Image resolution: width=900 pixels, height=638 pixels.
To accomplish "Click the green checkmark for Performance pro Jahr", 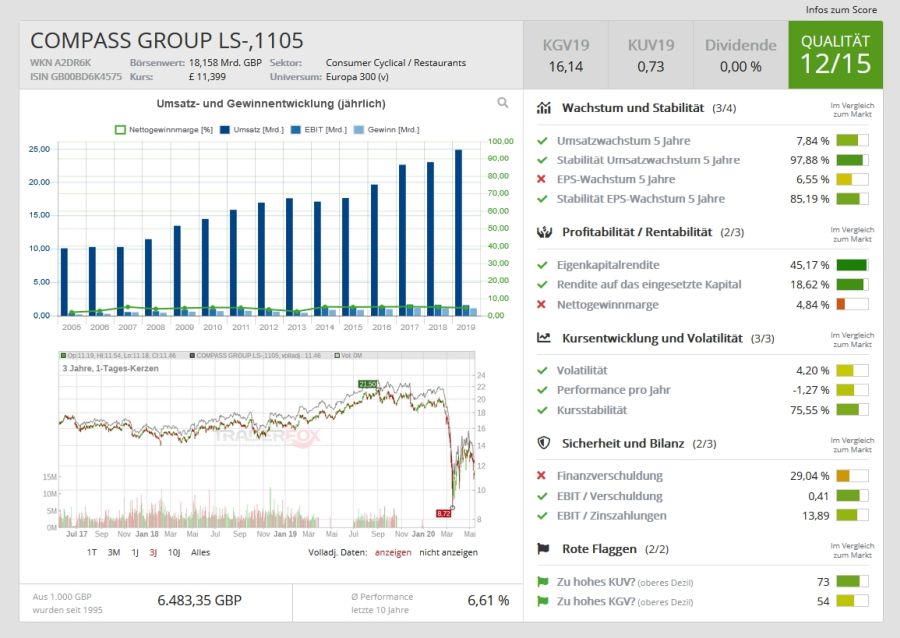I will 542,390.
